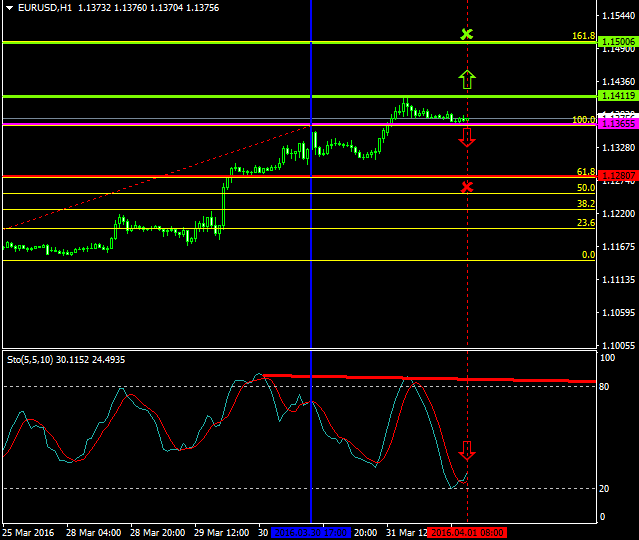The height and width of the screenshot is (540, 639).
Task: Click the red down arrow below 100.0 level
Action: [467, 137]
